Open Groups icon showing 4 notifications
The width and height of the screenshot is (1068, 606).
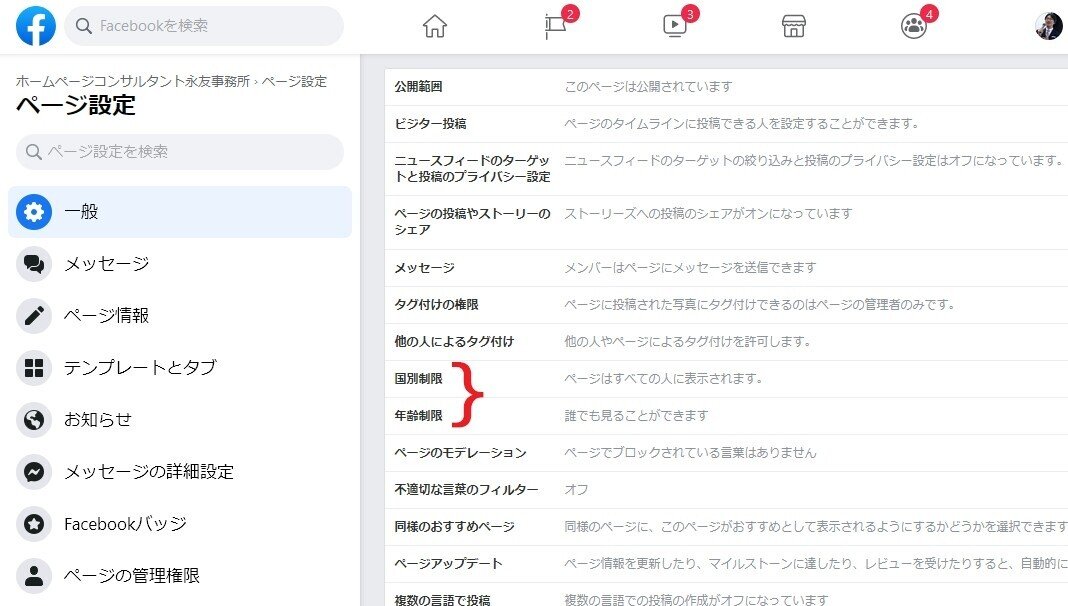click(913, 27)
